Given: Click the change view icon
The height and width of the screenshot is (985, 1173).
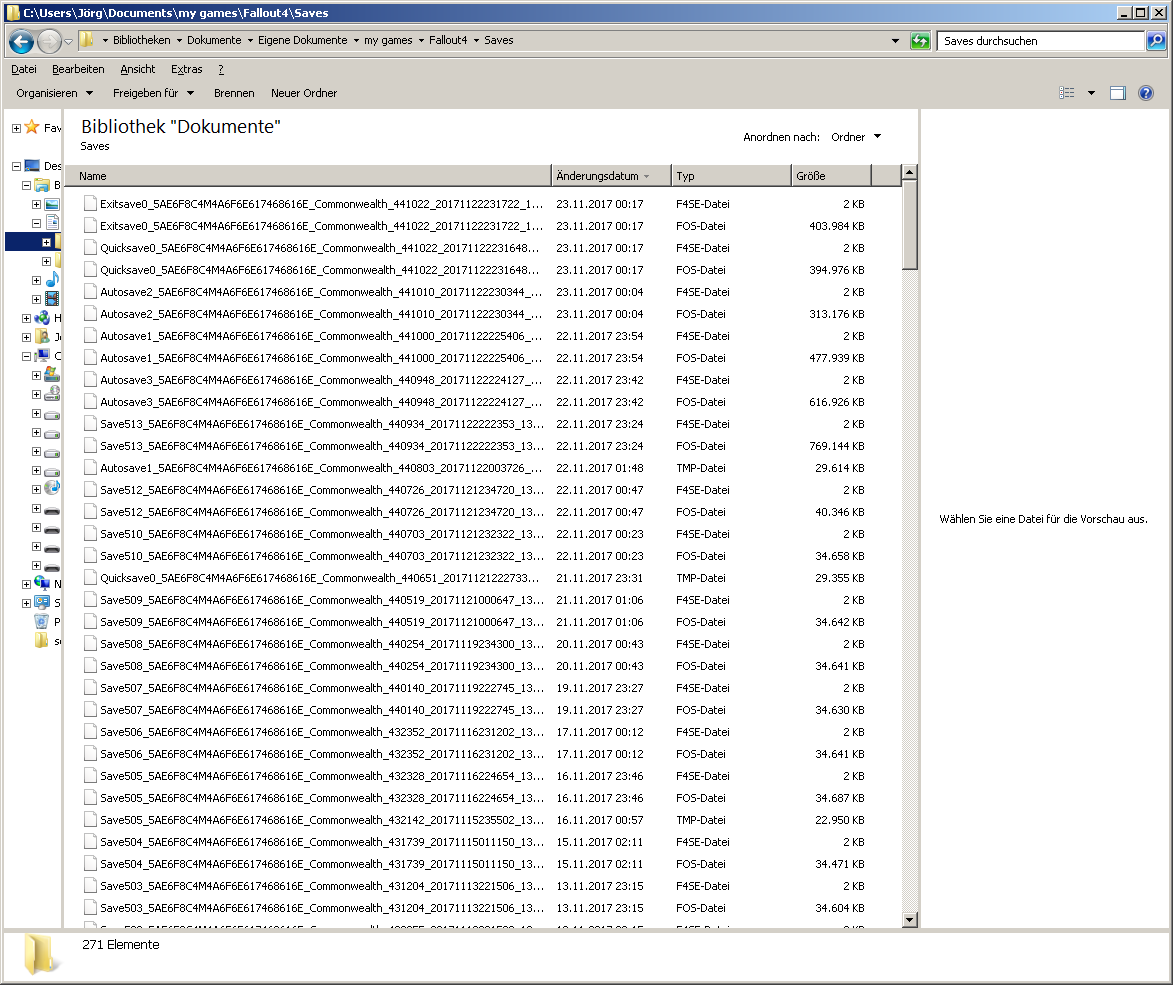Looking at the screenshot, I should click(1067, 93).
